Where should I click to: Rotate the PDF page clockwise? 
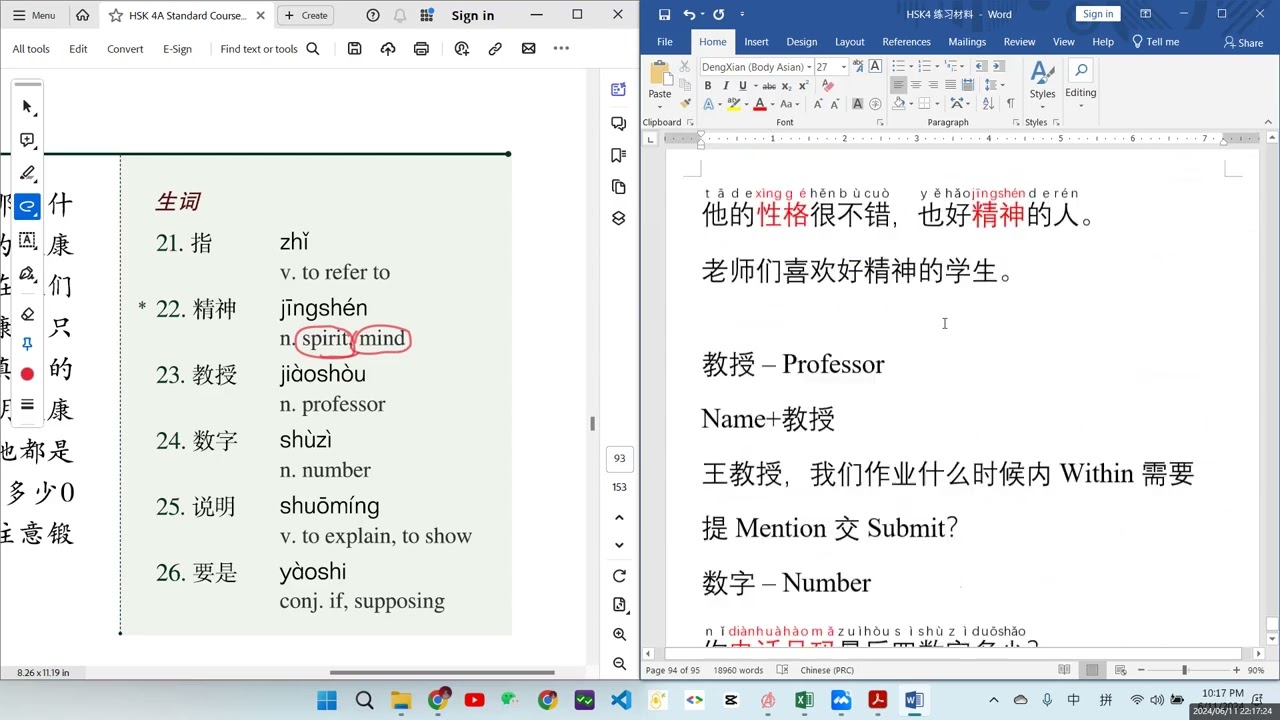pyautogui.click(x=619, y=576)
